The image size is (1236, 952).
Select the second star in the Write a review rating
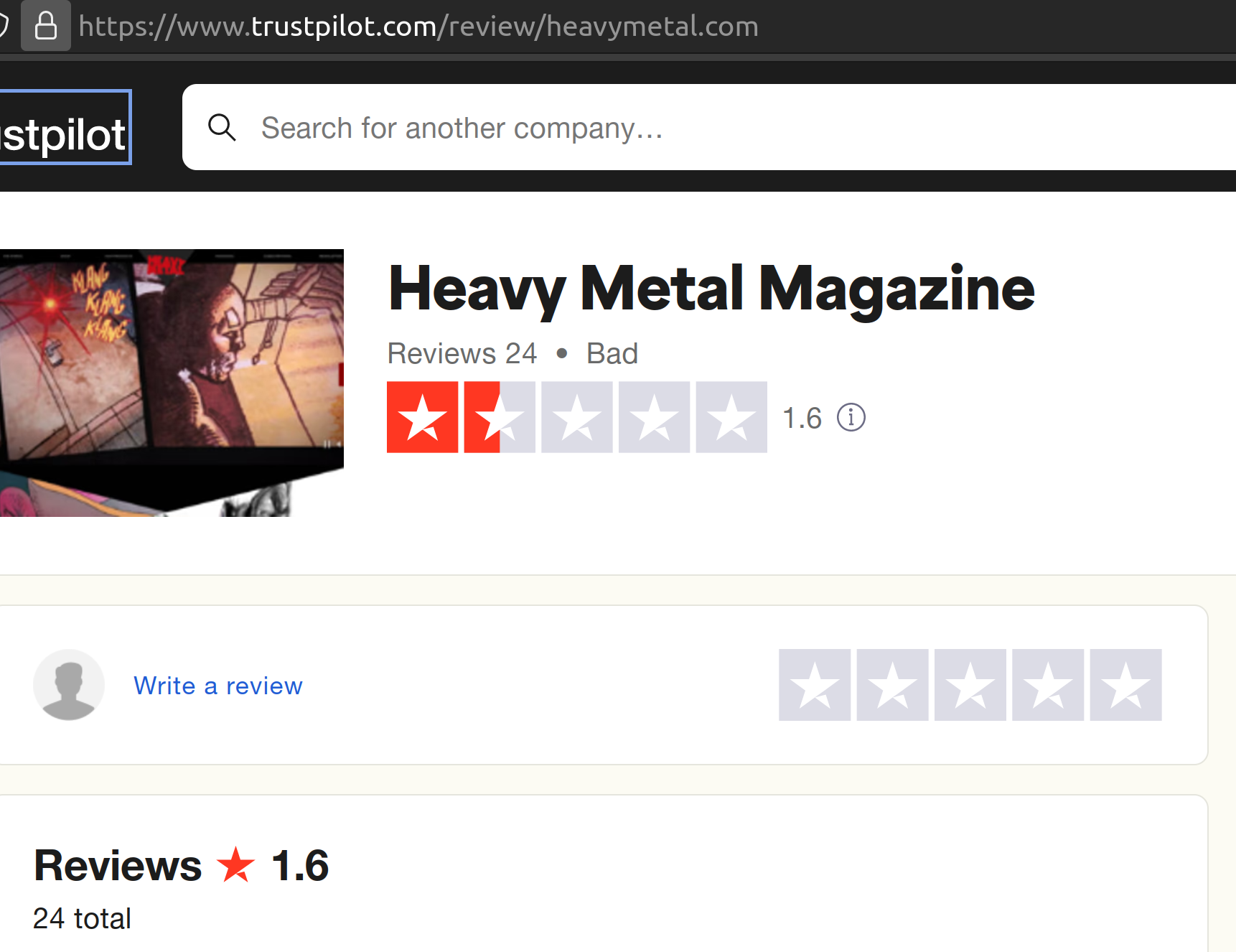[892, 685]
